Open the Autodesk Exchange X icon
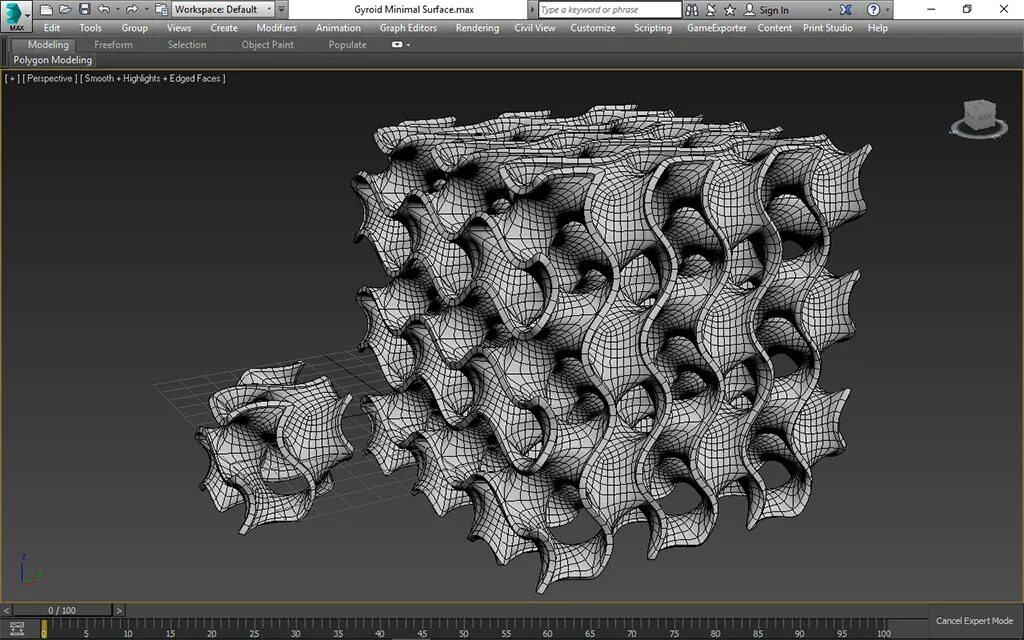 pyautogui.click(x=846, y=10)
